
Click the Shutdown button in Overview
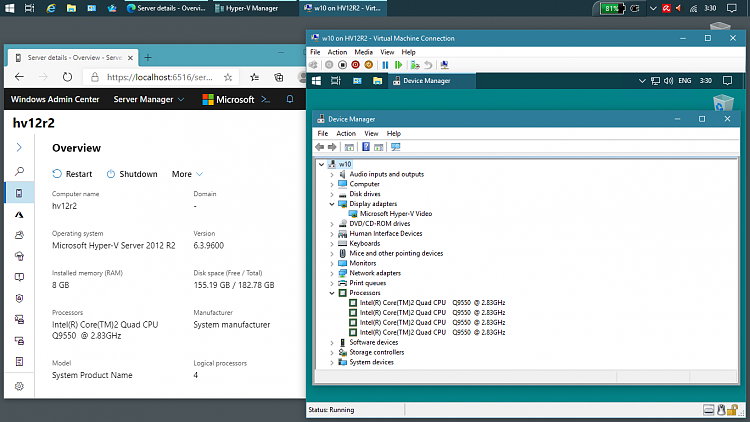pyautogui.click(x=132, y=174)
